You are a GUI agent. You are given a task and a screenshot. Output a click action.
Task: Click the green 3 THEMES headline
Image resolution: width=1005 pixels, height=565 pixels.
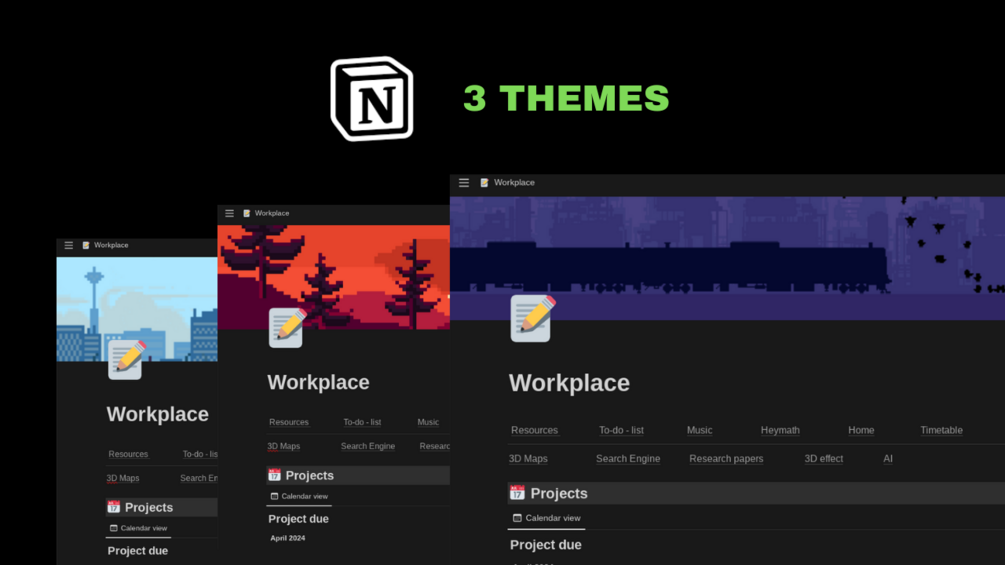tap(566, 99)
